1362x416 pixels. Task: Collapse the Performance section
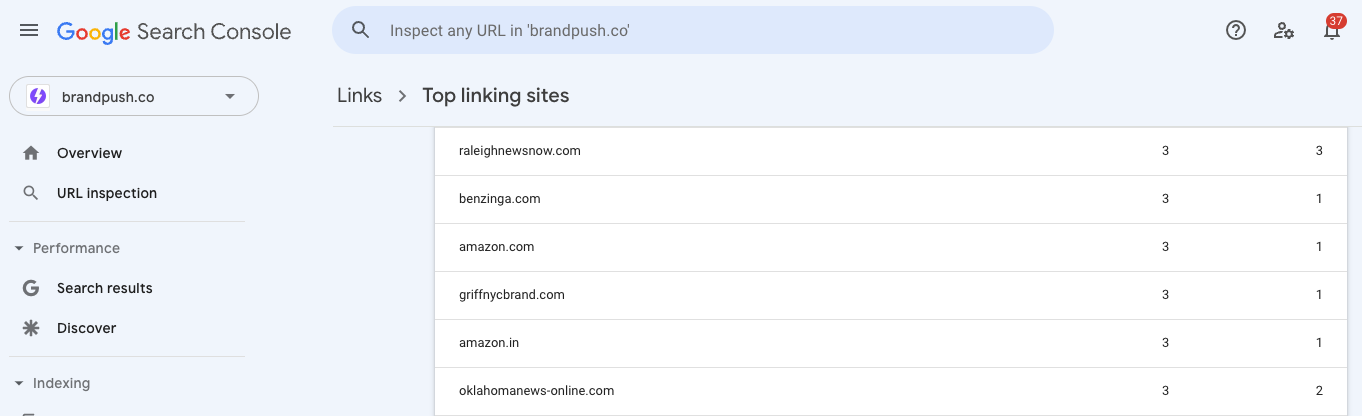click(x=19, y=248)
